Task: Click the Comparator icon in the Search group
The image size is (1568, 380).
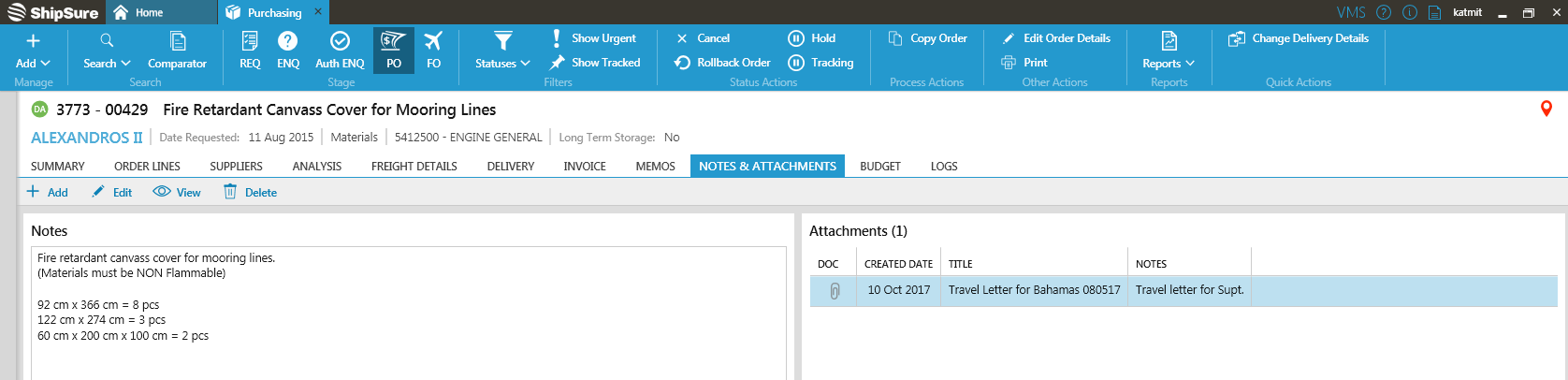Action: pyautogui.click(x=177, y=41)
